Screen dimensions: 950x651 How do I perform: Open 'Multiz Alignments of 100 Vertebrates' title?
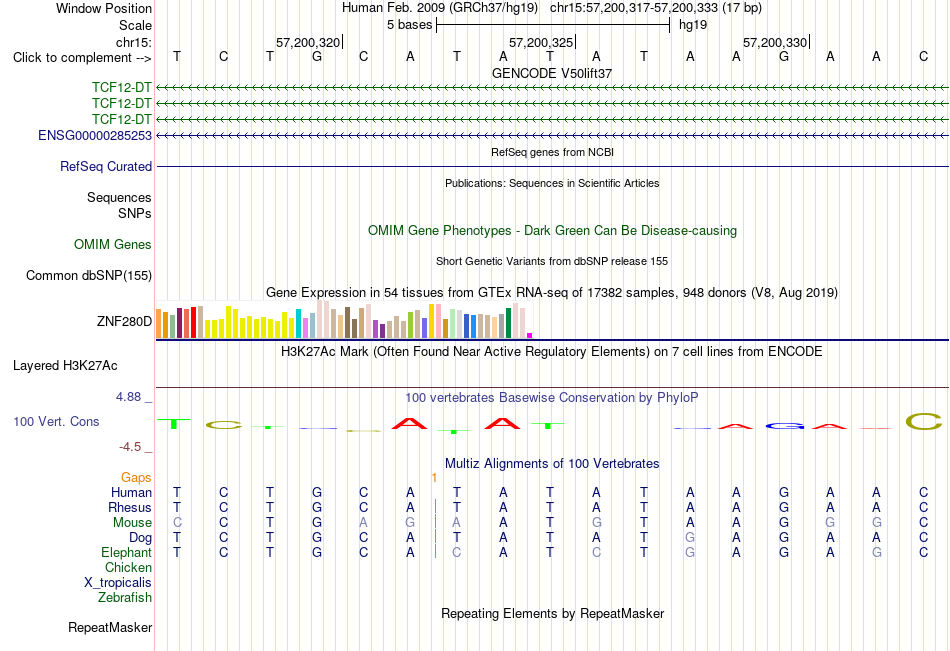tap(552, 464)
